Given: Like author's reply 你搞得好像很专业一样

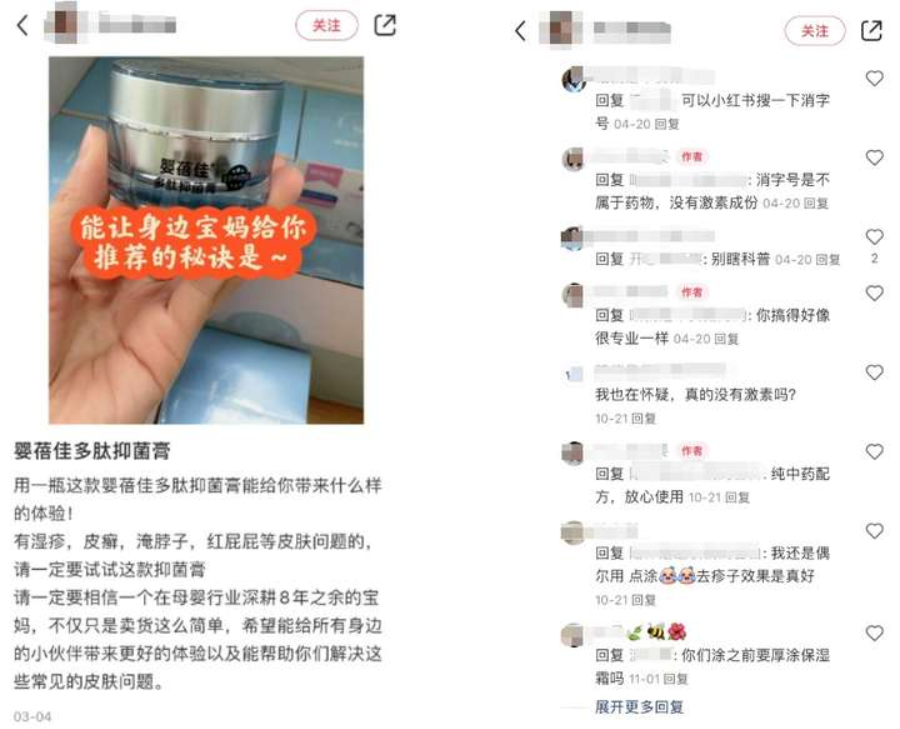Looking at the screenshot, I should click(874, 293).
